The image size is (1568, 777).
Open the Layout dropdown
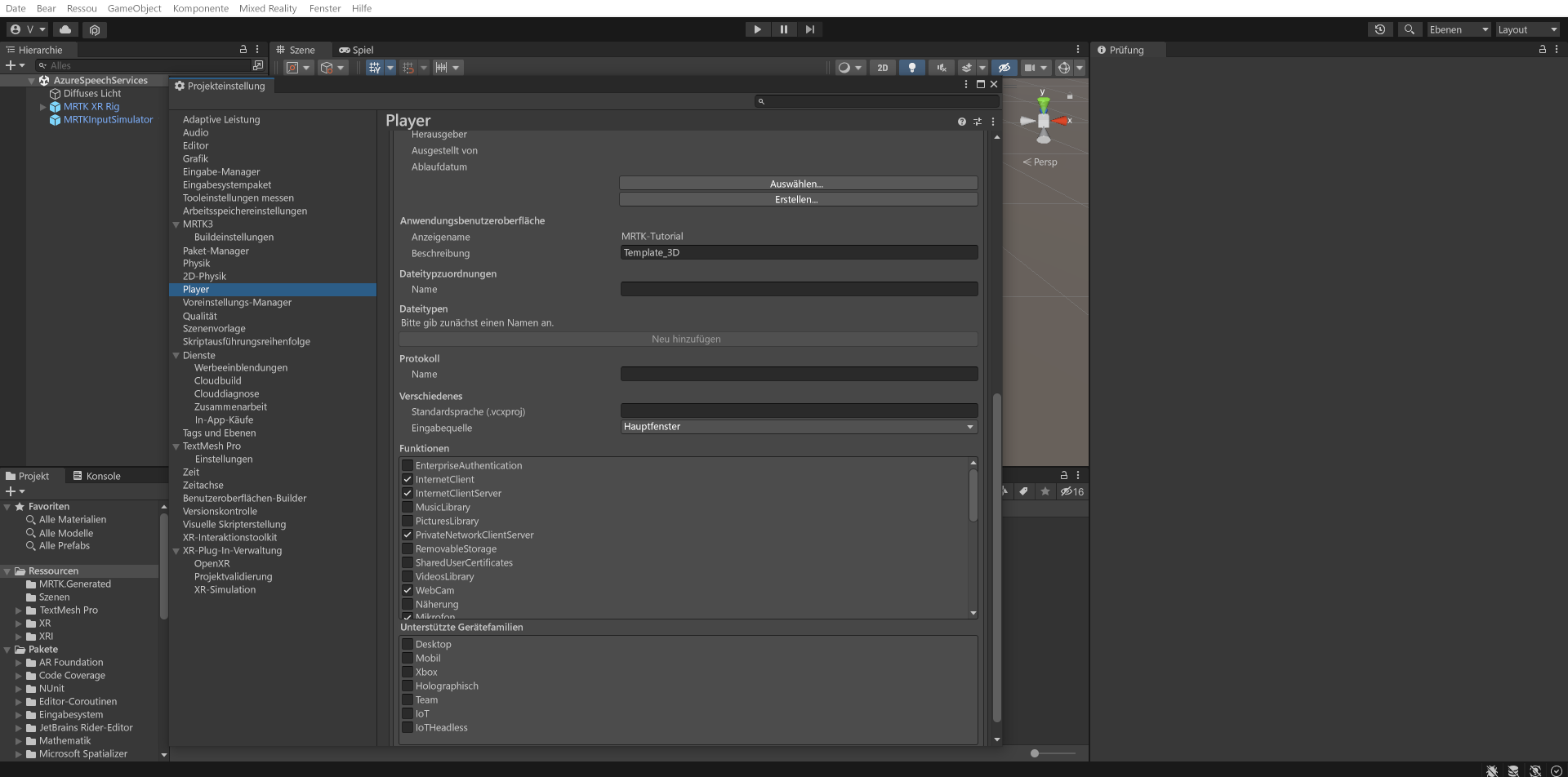click(1526, 29)
